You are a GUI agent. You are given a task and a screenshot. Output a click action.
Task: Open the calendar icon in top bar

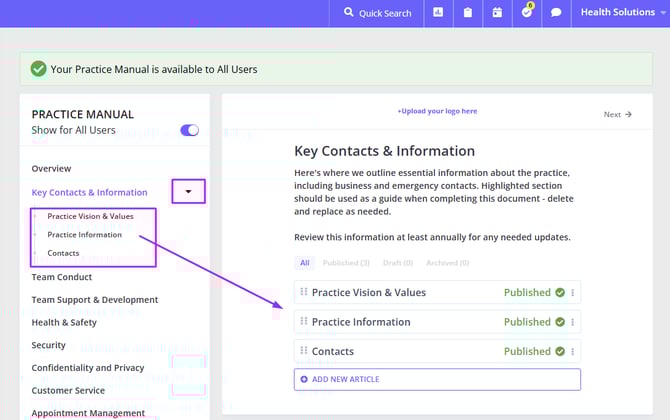point(497,13)
